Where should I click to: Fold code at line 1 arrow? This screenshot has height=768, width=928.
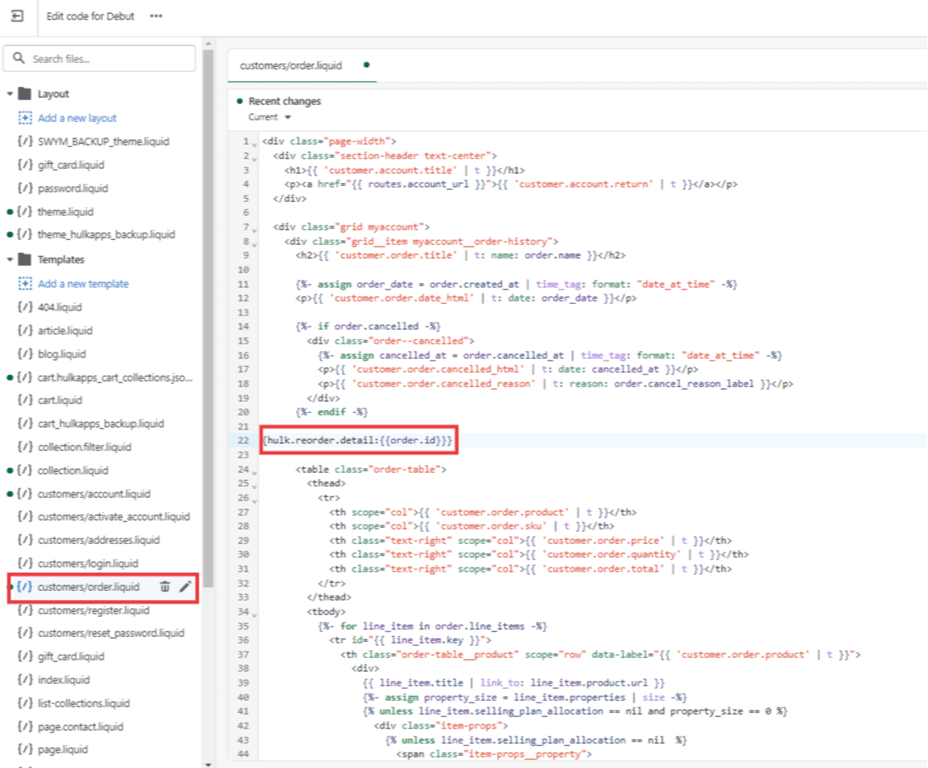pyautogui.click(x=254, y=144)
